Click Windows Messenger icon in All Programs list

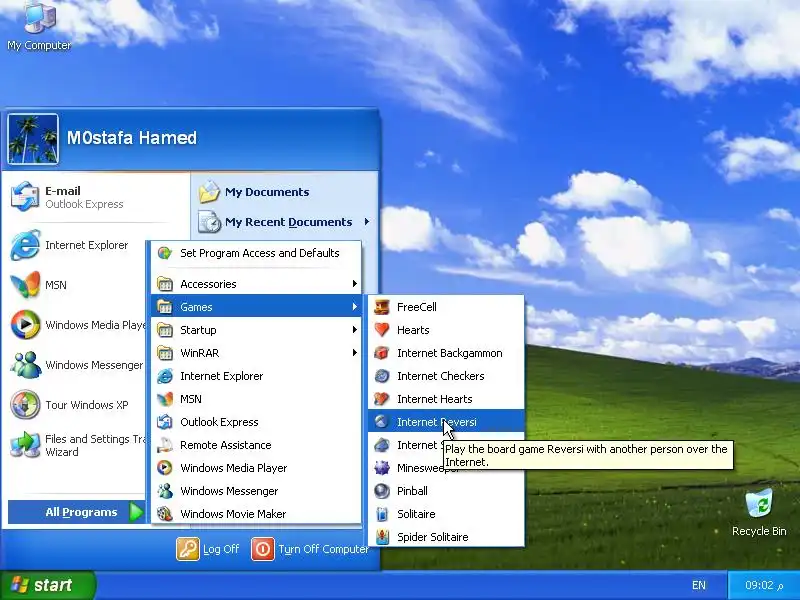pos(165,491)
